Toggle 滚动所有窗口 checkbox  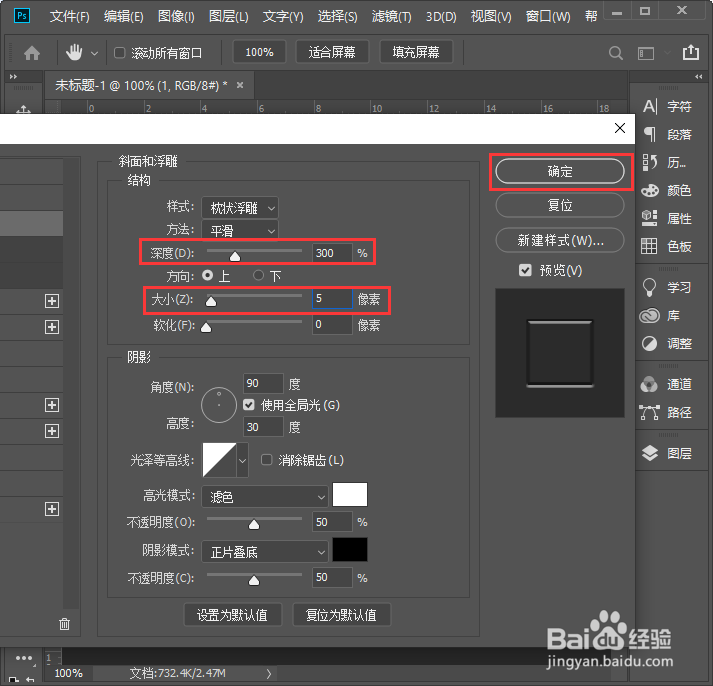point(120,53)
